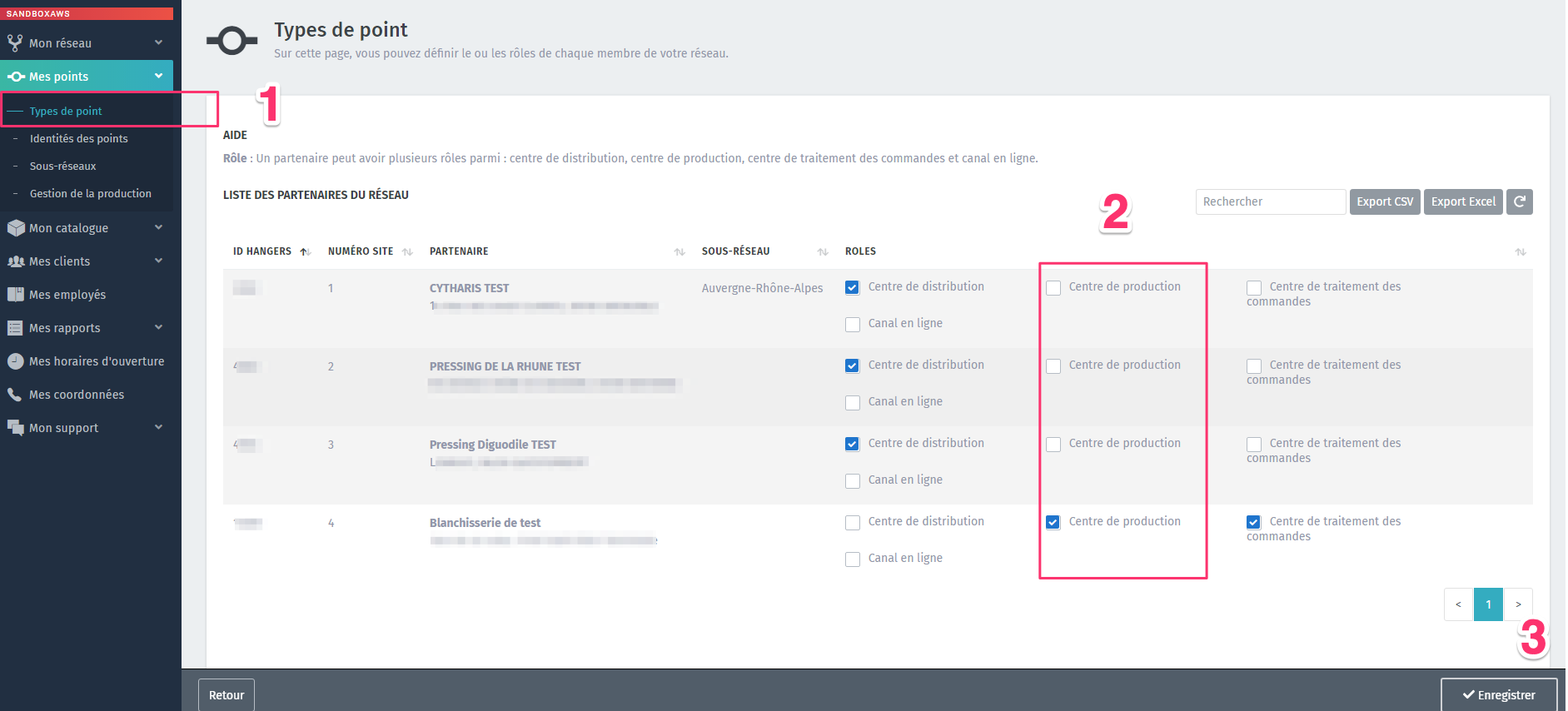1568x711 pixels.
Task: Click the Mes rapports list icon
Action: pos(15,327)
